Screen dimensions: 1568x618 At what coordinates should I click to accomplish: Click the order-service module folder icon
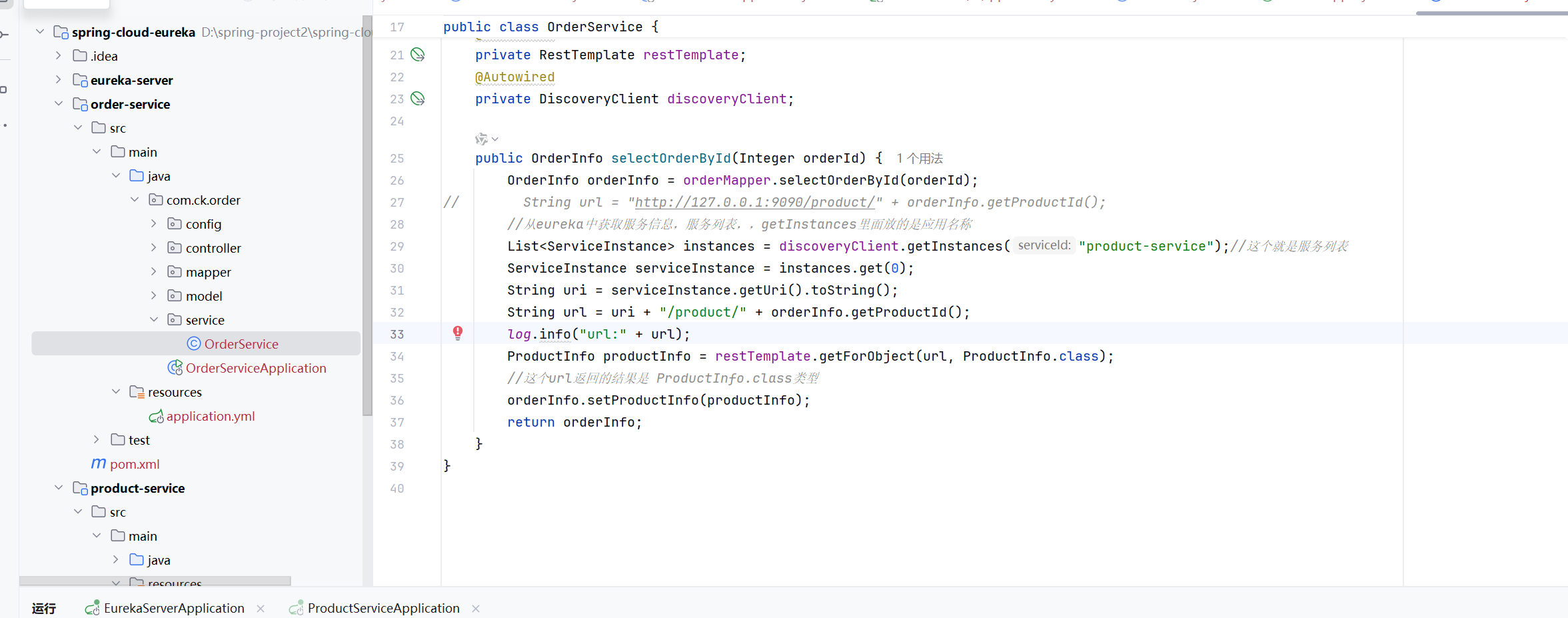pos(80,104)
